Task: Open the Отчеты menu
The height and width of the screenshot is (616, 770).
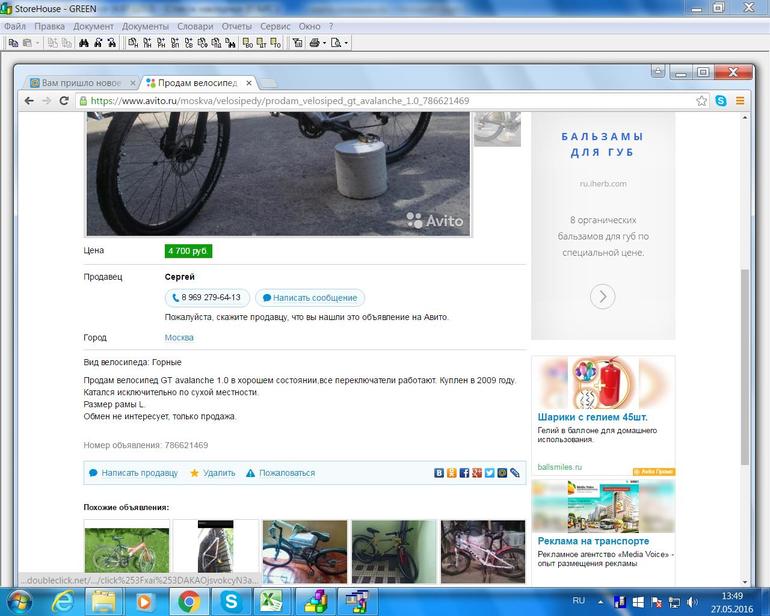Action: coord(236,25)
